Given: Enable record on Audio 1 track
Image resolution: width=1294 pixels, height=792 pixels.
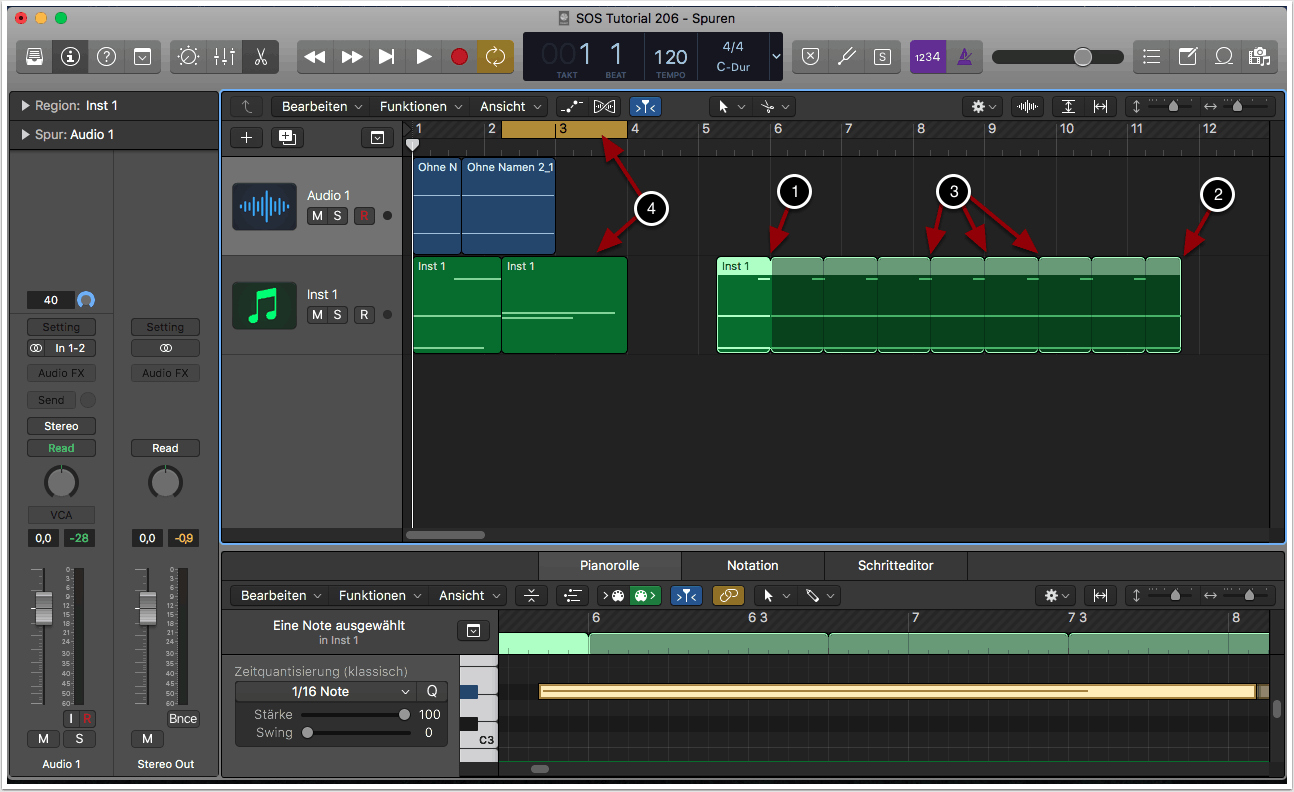Looking at the screenshot, I should click(364, 216).
